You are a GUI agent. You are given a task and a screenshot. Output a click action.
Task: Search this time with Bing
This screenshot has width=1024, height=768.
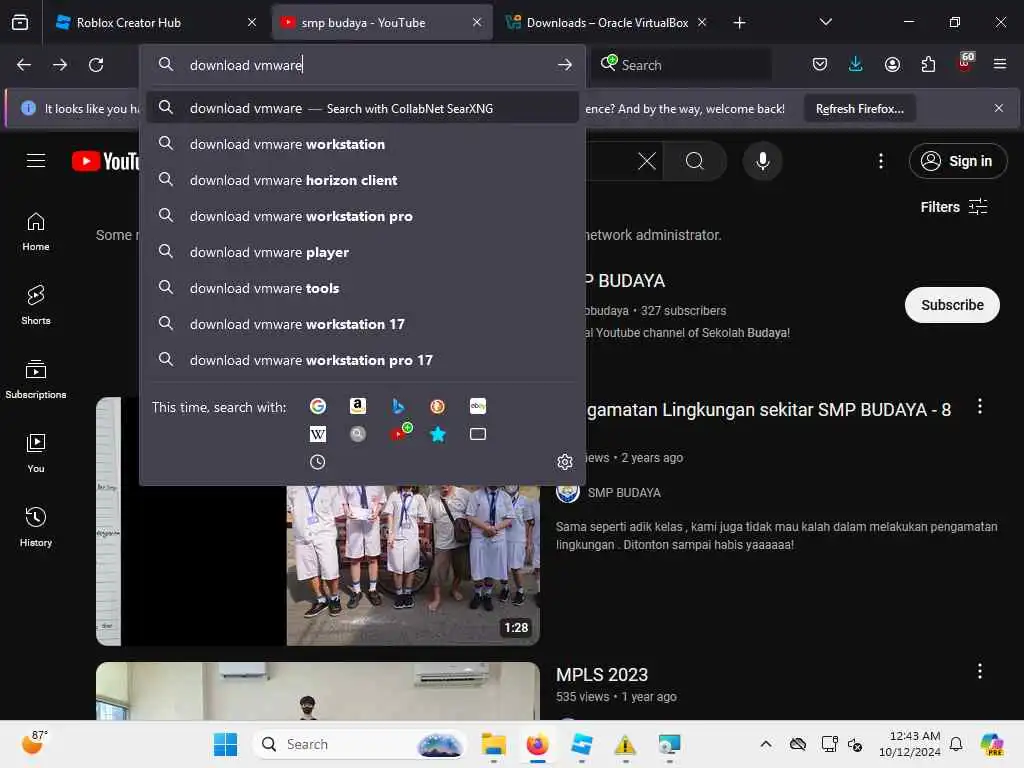tap(398, 406)
